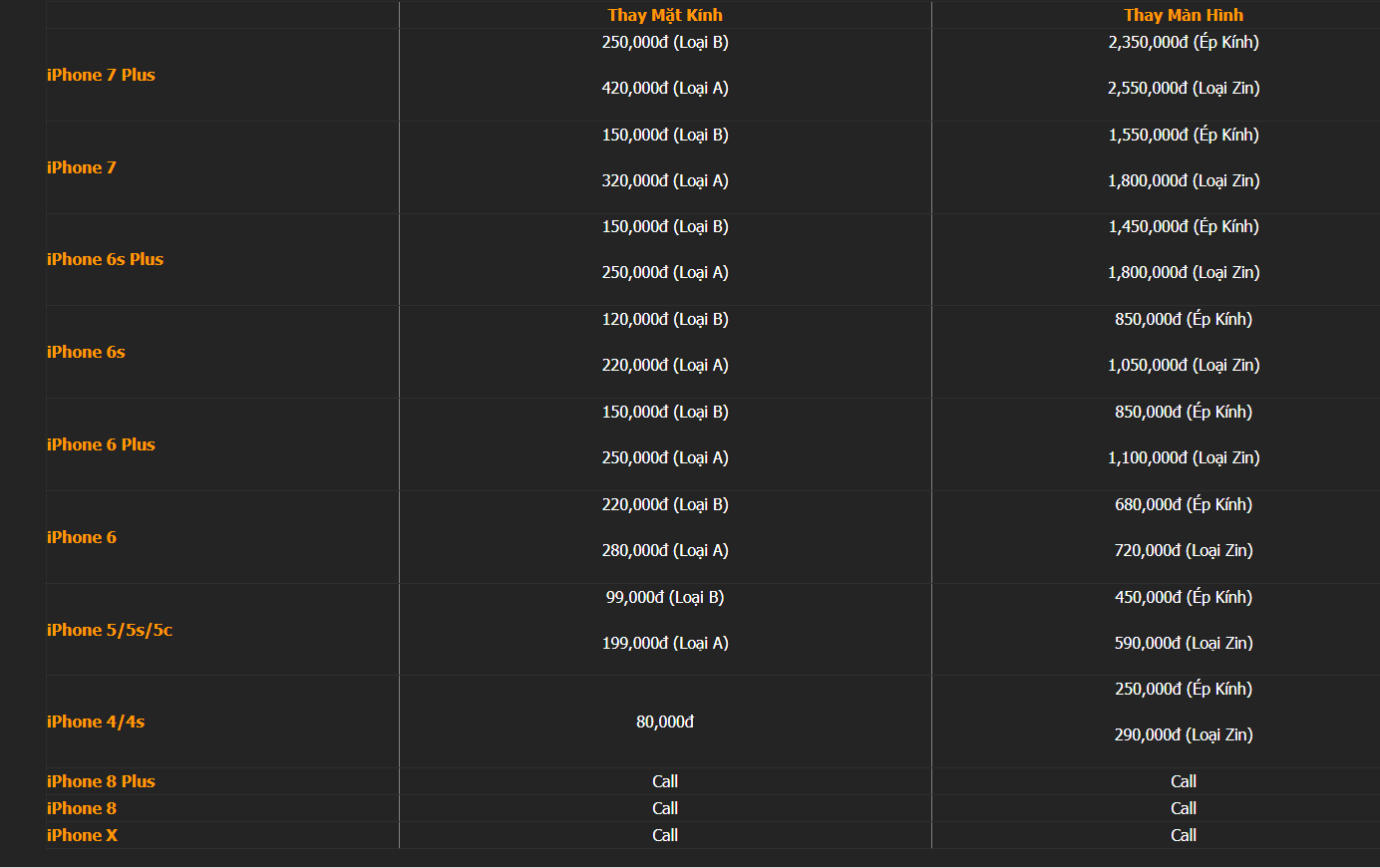Select the iPhone 7 model name
Screen dimensions: 1380x868
[82, 167]
